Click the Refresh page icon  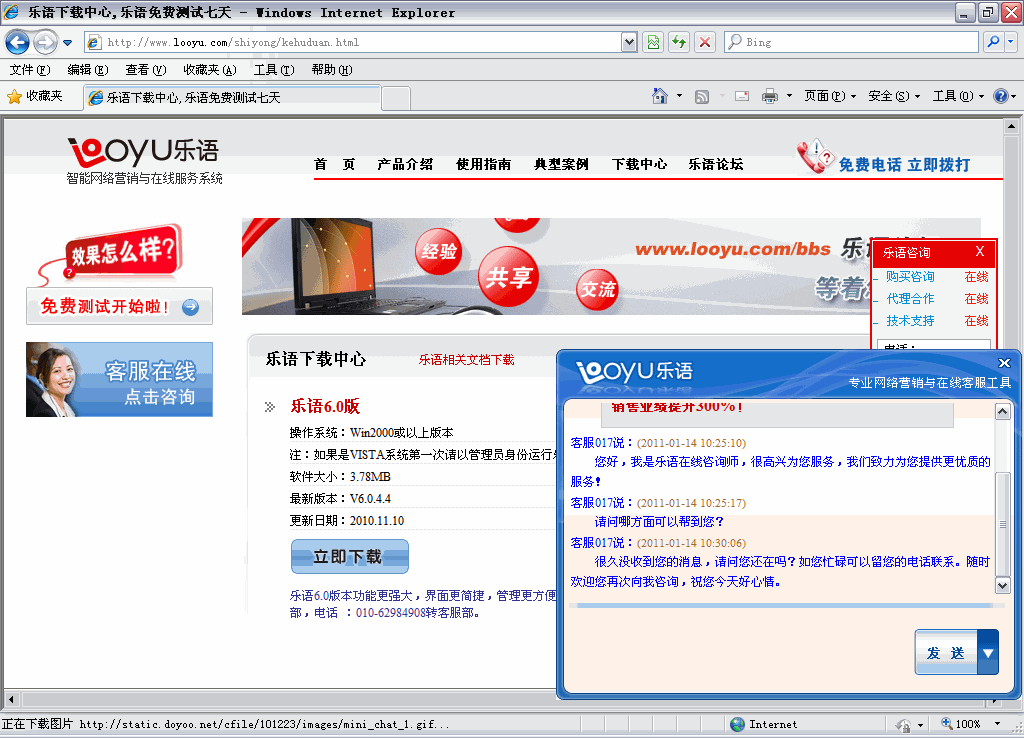679,42
